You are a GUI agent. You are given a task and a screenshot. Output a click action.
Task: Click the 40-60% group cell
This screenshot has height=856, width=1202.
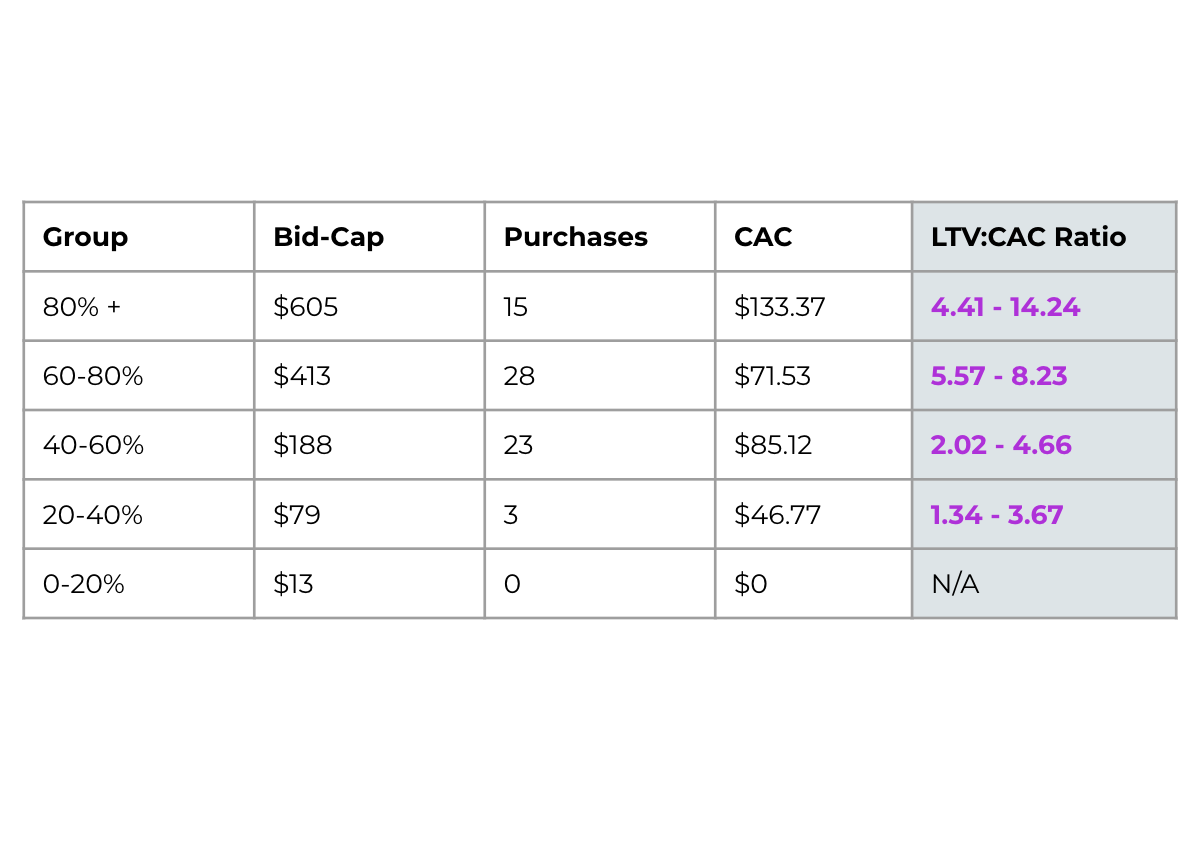click(139, 445)
